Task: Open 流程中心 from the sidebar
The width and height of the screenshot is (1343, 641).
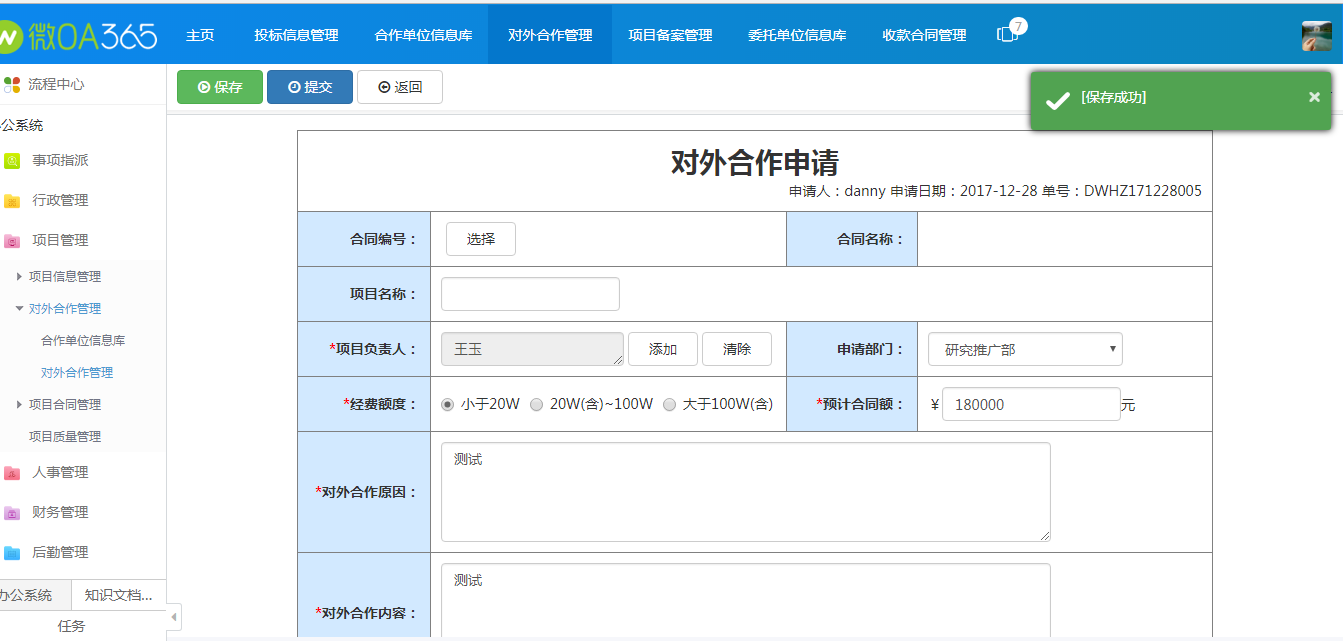Action: click(x=55, y=85)
